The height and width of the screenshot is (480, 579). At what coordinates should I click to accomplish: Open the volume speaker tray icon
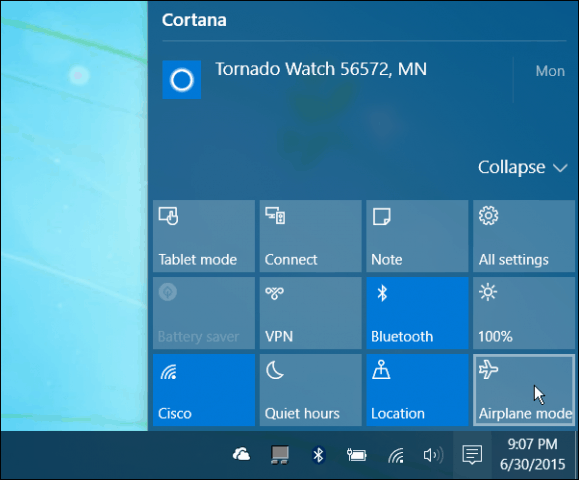pyautogui.click(x=433, y=455)
